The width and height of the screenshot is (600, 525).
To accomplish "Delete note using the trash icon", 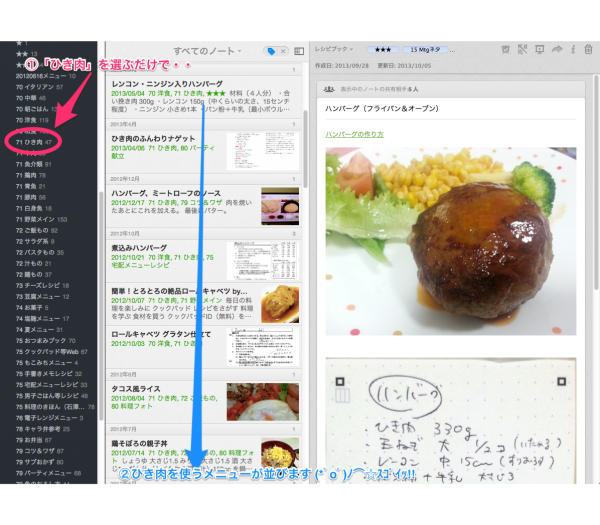I will point(589,49).
